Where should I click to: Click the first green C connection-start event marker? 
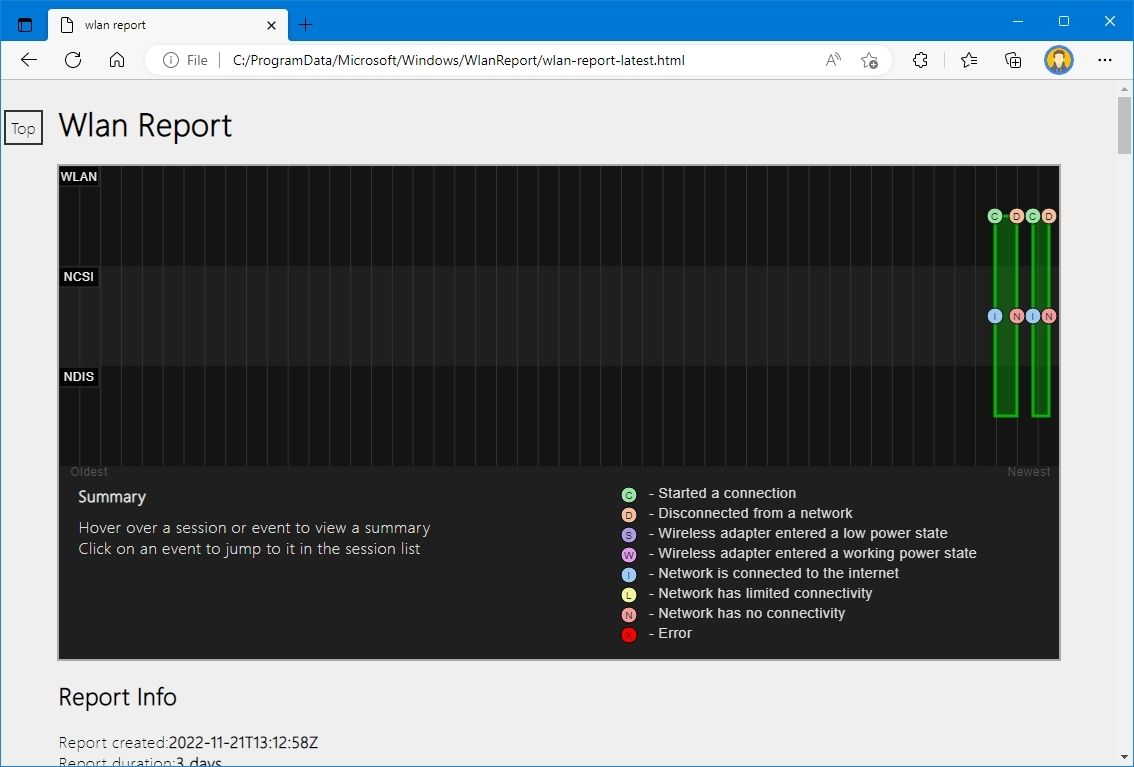pyautogui.click(x=994, y=215)
